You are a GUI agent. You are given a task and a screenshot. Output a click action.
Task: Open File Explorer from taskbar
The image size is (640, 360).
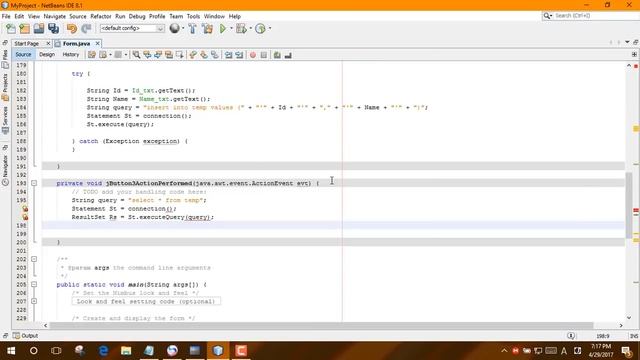(x=126, y=351)
